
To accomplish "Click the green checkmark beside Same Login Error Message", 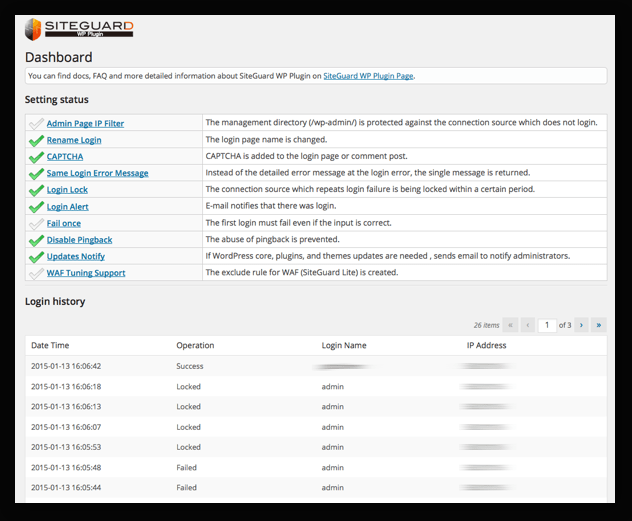I will click(x=36, y=173).
